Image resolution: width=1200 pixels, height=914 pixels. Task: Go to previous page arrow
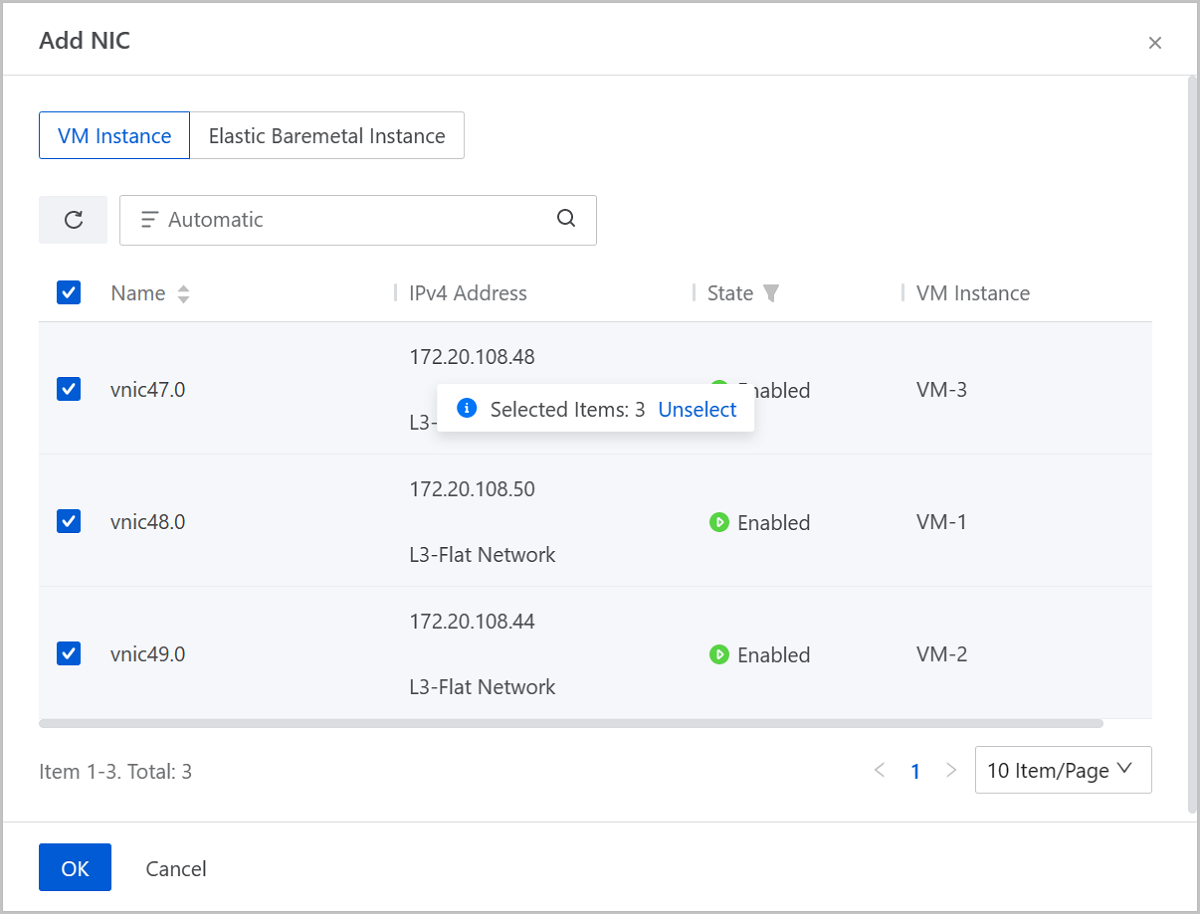880,771
